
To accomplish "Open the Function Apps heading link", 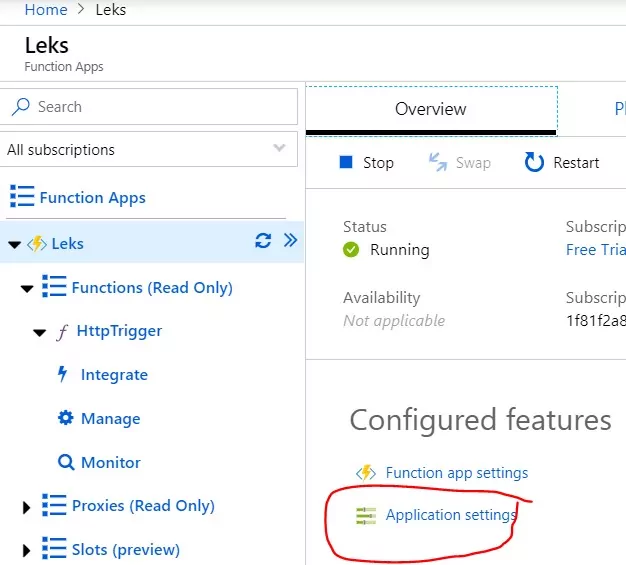I will (x=93, y=198).
